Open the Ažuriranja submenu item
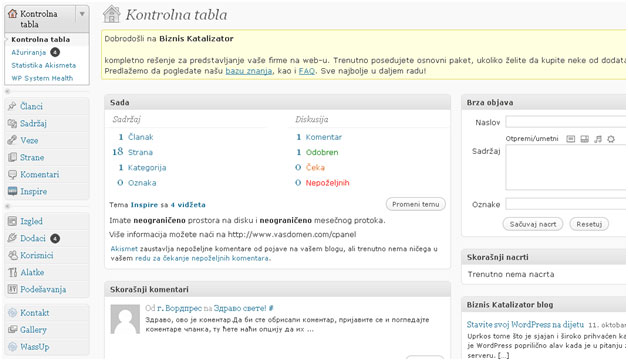 [28, 52]
